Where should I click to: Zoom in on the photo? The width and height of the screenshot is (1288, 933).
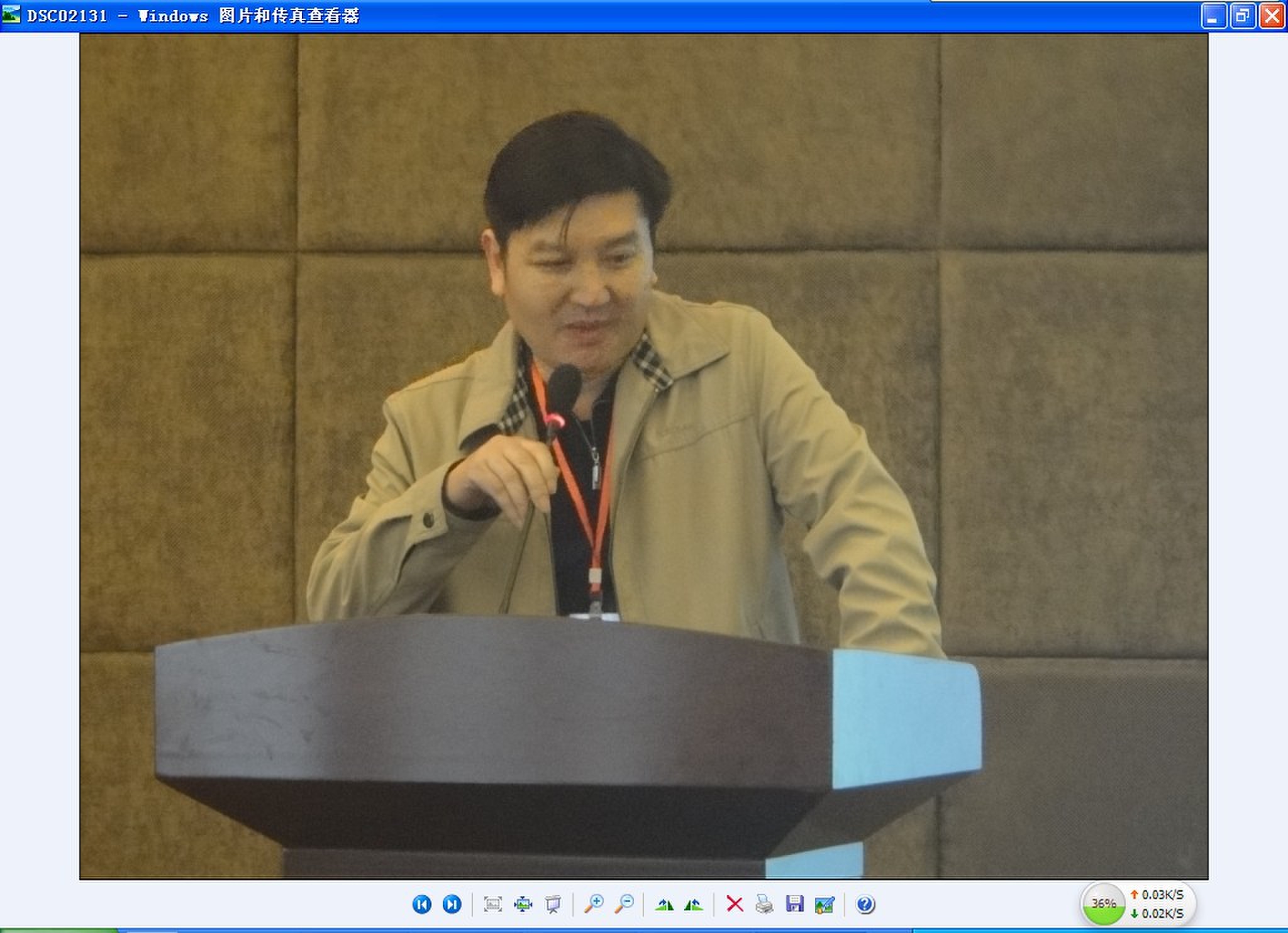point(593,904)
